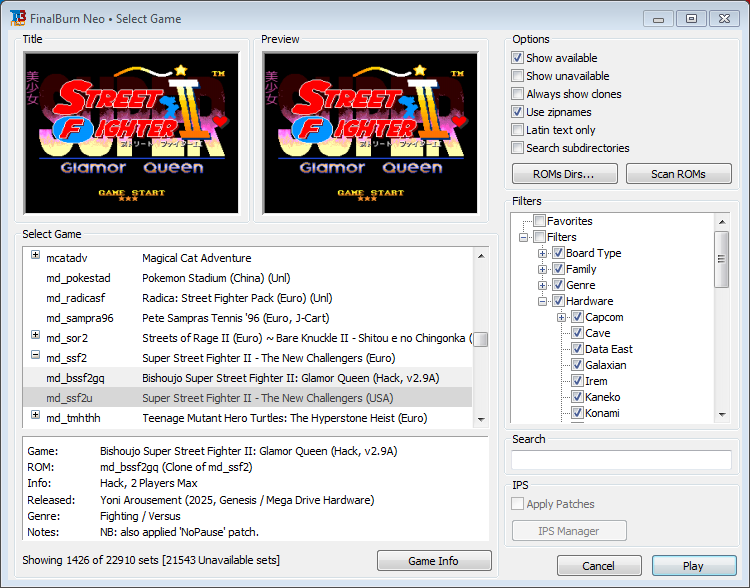Click the Scan ROMs button
Viewport: 750px width, 588px height.
[678, 174]
